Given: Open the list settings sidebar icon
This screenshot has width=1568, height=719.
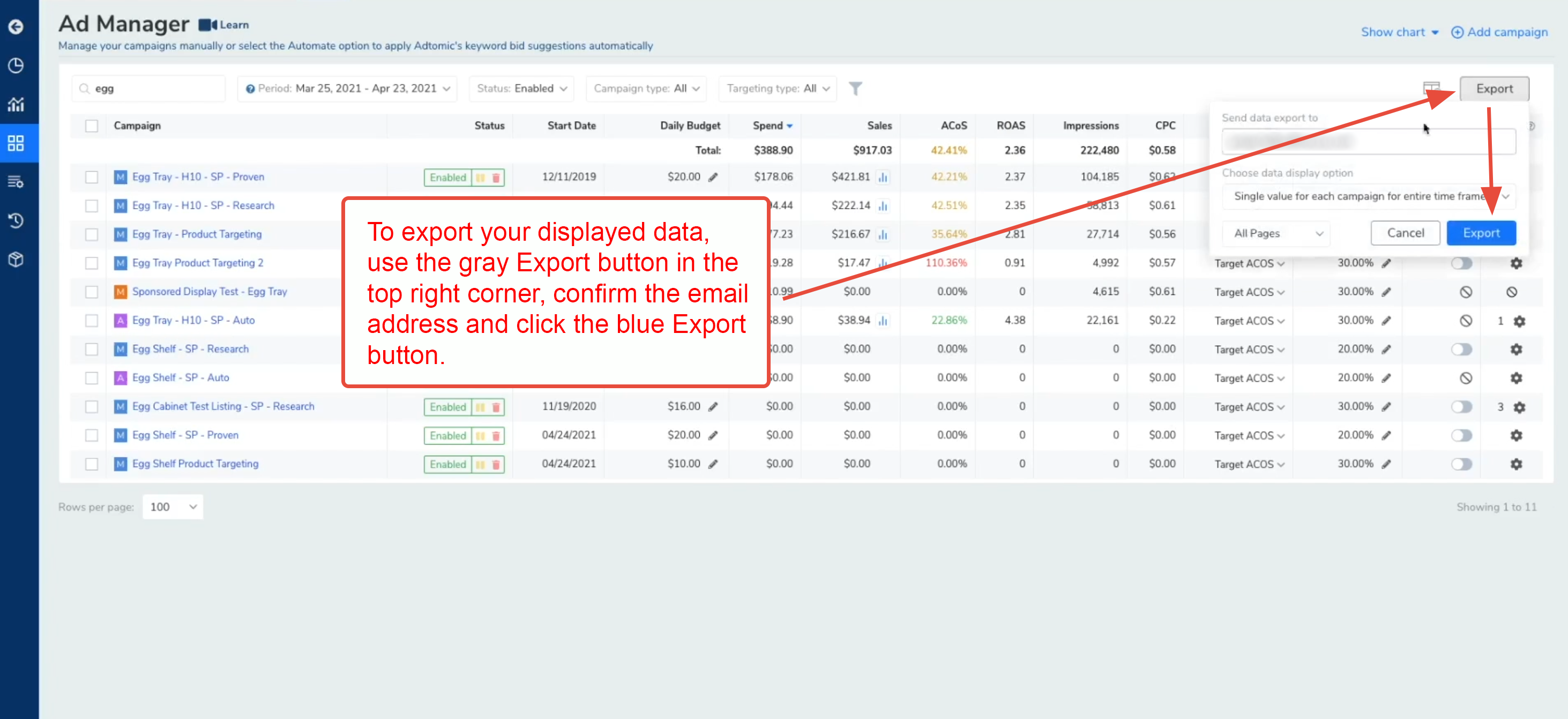Looking at the screenshot, I should point(16,181).
